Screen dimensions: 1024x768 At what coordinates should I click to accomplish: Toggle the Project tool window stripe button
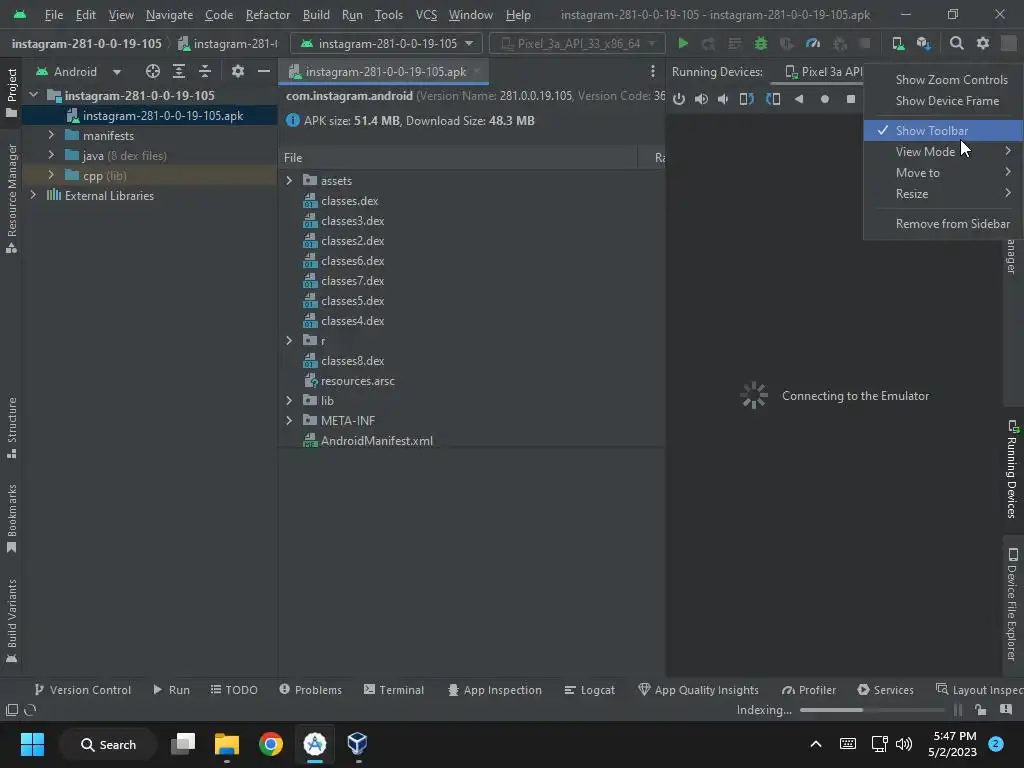coord(11,93)
